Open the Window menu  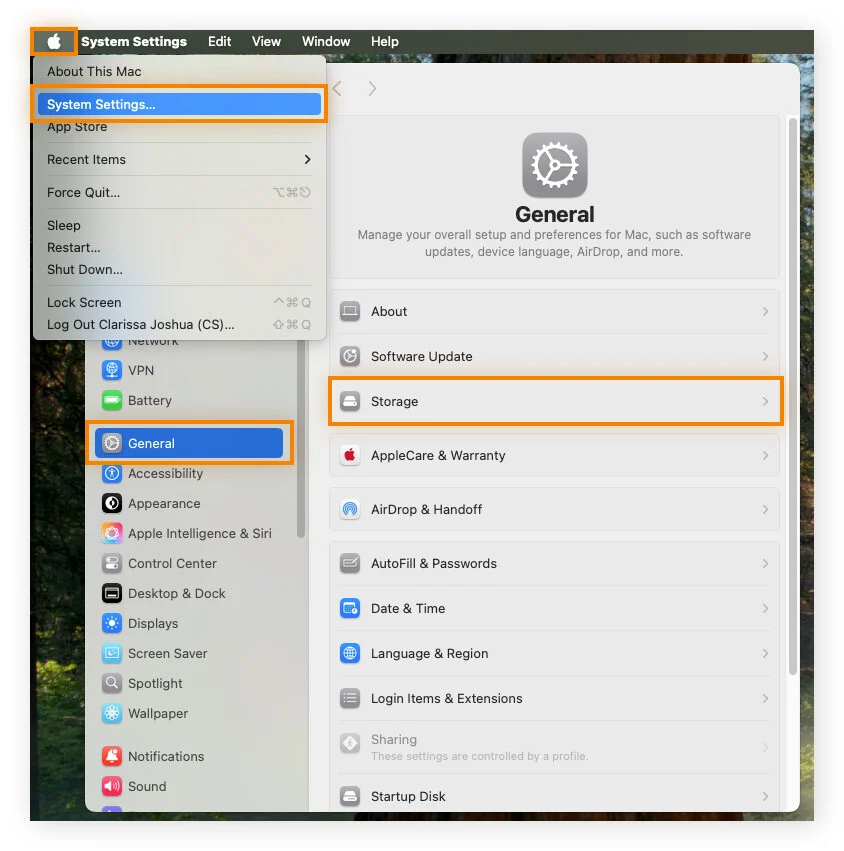[325, 41]
